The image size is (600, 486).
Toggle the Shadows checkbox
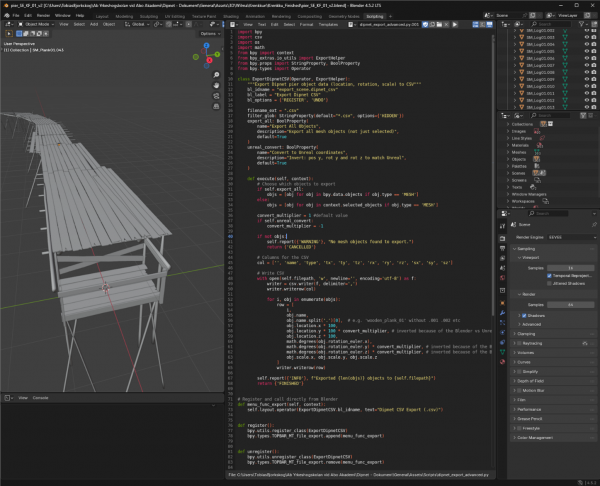click(524, 316)
